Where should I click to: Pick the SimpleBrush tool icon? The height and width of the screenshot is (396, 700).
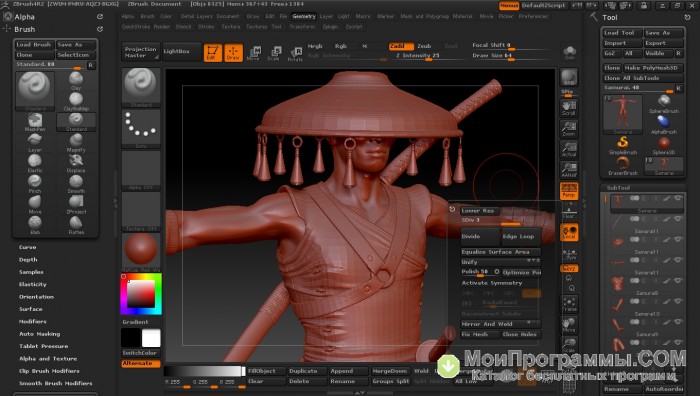pos(622,145)
